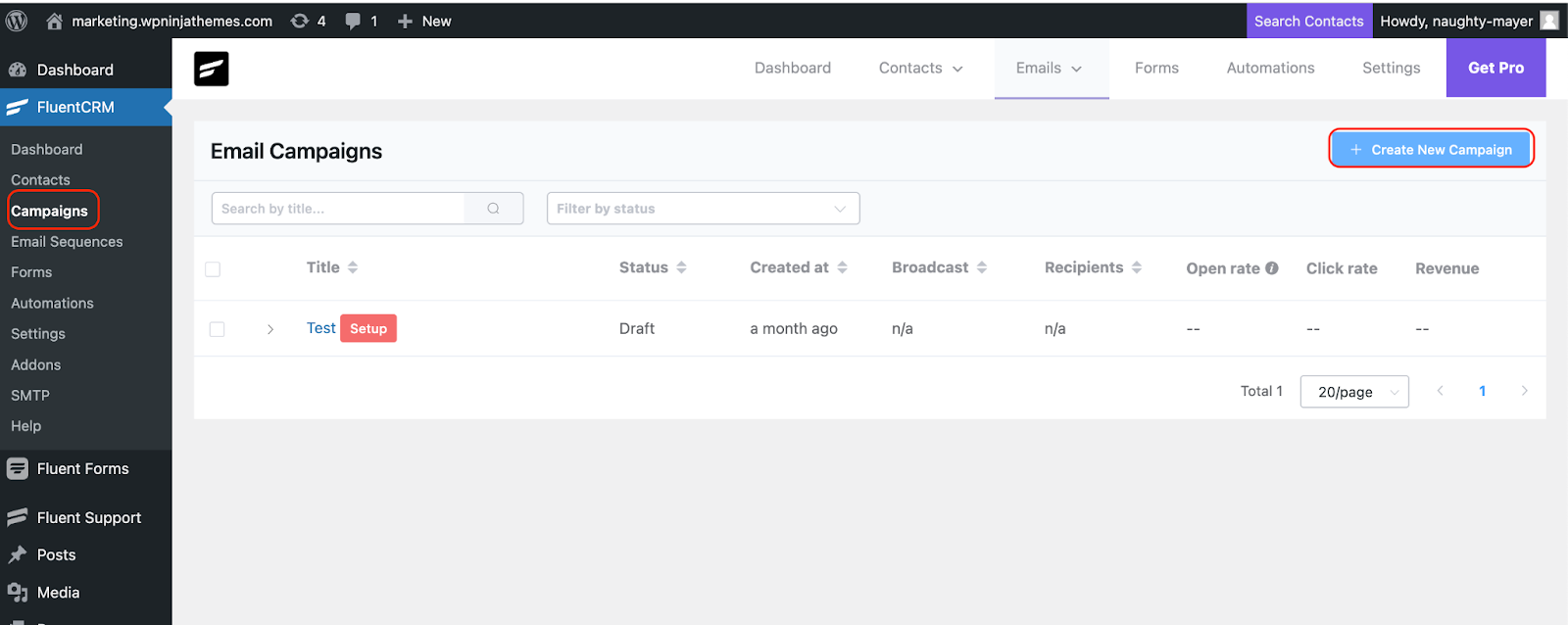This screenshot has width=1568, height=625.
Task: Go to the Contacts submenu
Action: (40, 180)
